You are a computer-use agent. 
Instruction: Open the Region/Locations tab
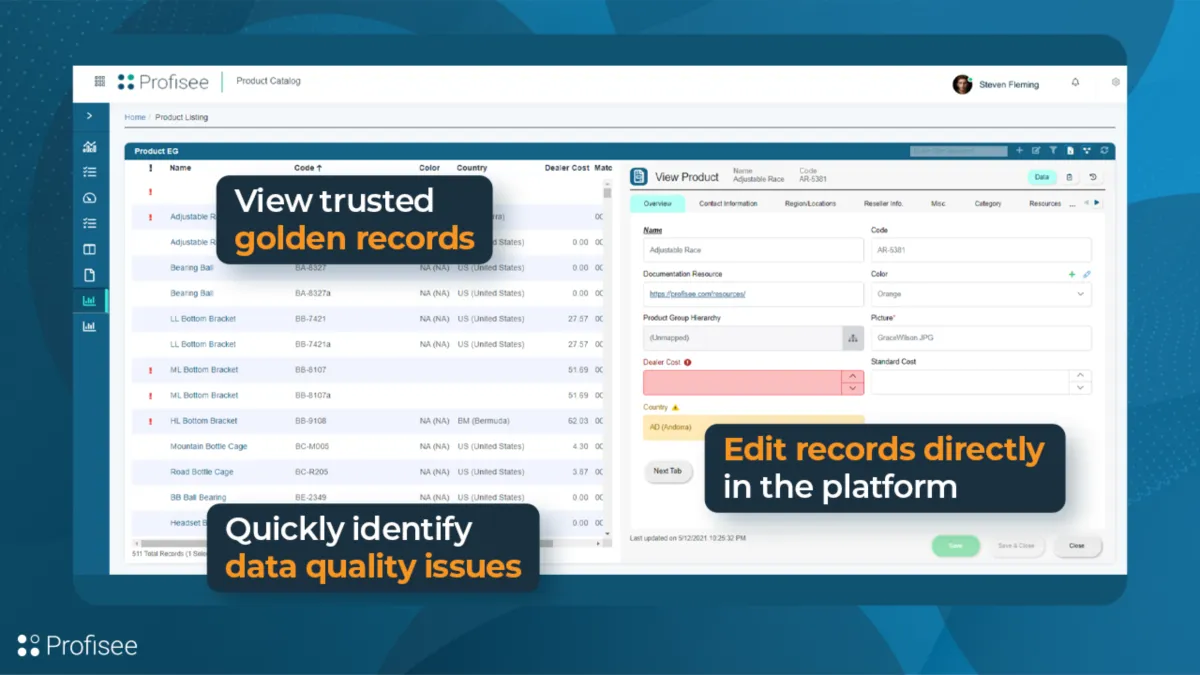pos(810,203)
